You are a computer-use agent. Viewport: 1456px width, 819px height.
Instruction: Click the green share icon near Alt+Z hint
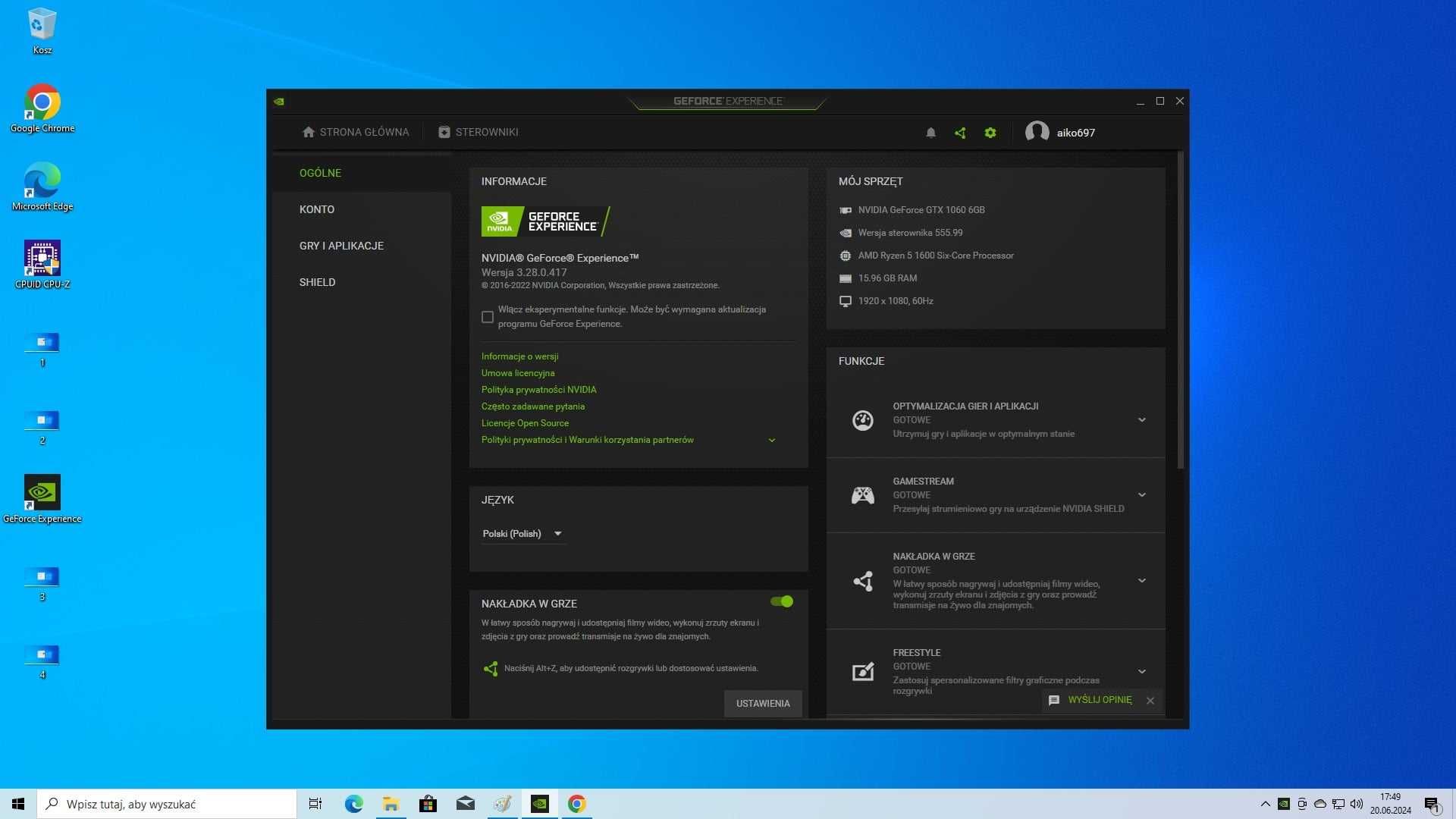coord(491,668)
